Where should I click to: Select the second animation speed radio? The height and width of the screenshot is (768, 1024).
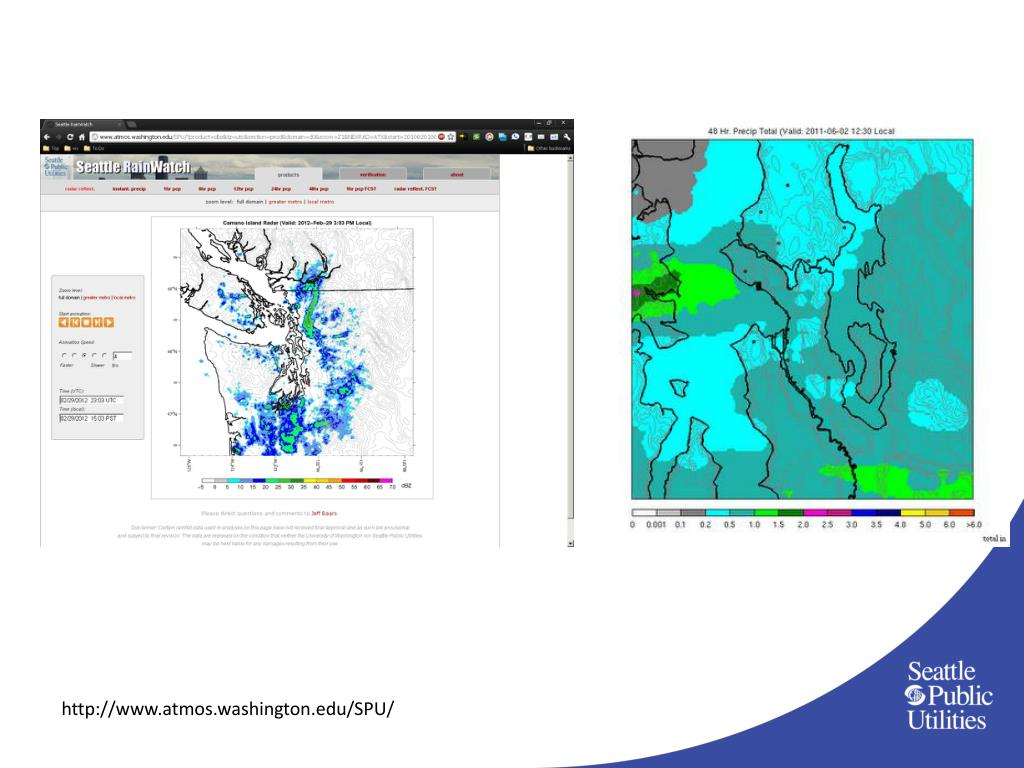click(x=74, y=355)
